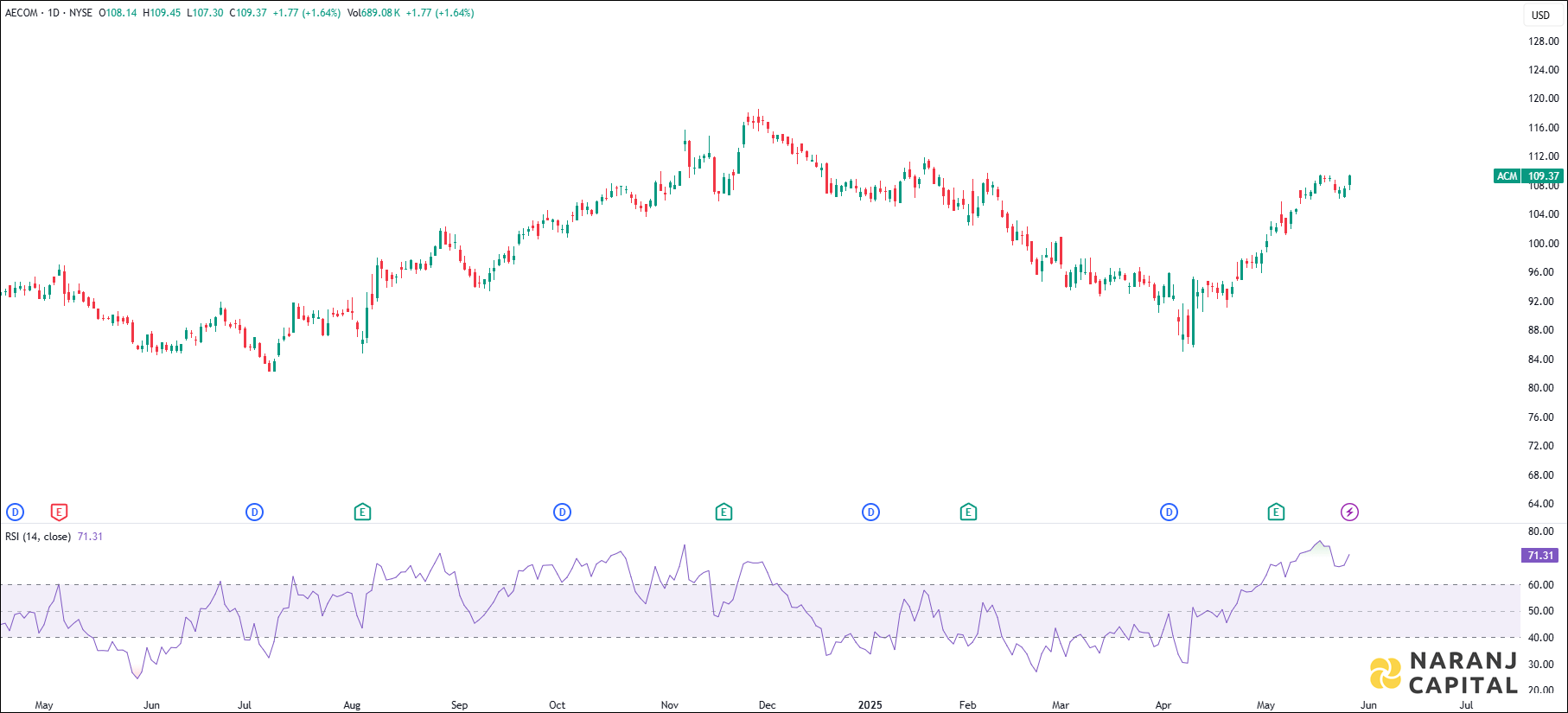
Task: Click the AECOM symbol title
Action: pos(22,13)
